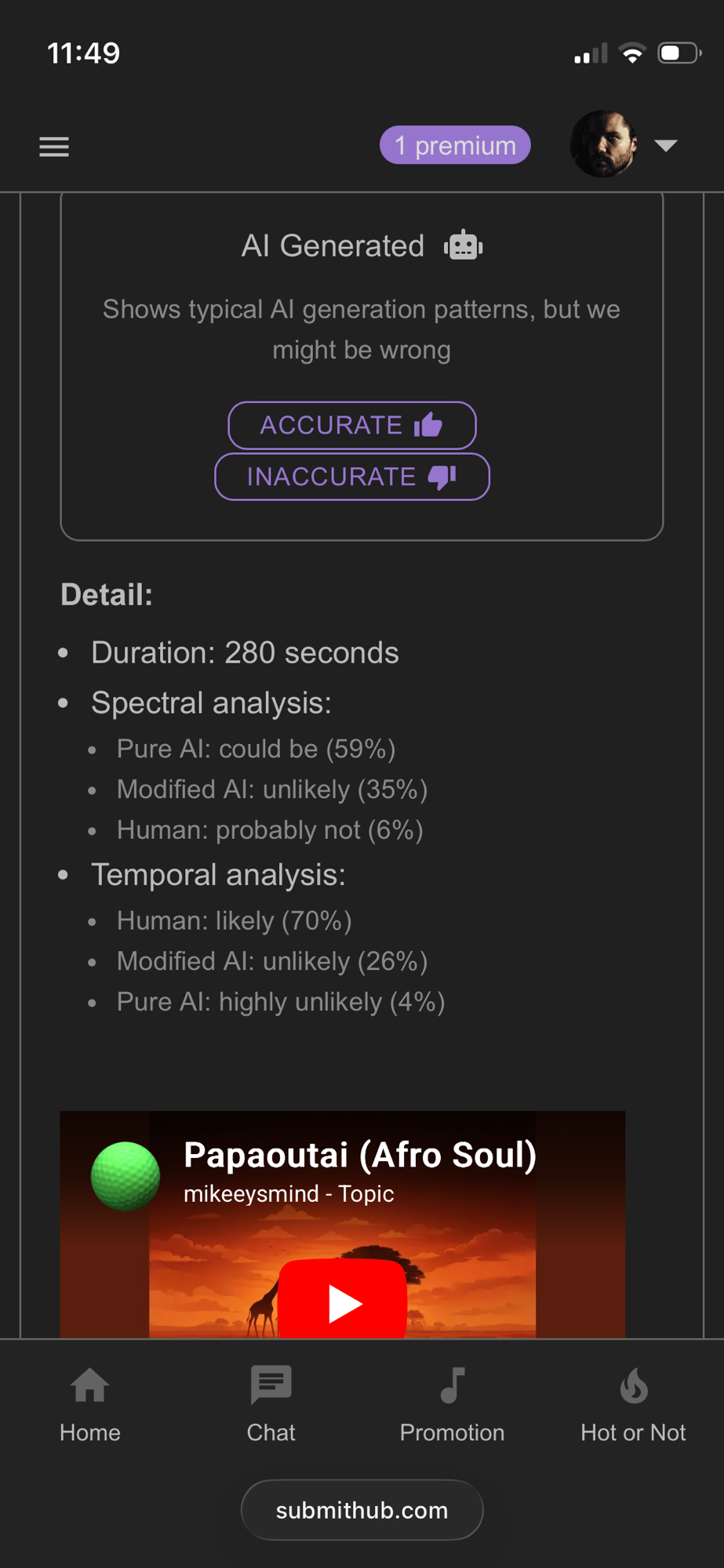Tap the Wi-Fi status icon
The height and width of the screenshot is (1568, 724).
(x=631, y=53)
